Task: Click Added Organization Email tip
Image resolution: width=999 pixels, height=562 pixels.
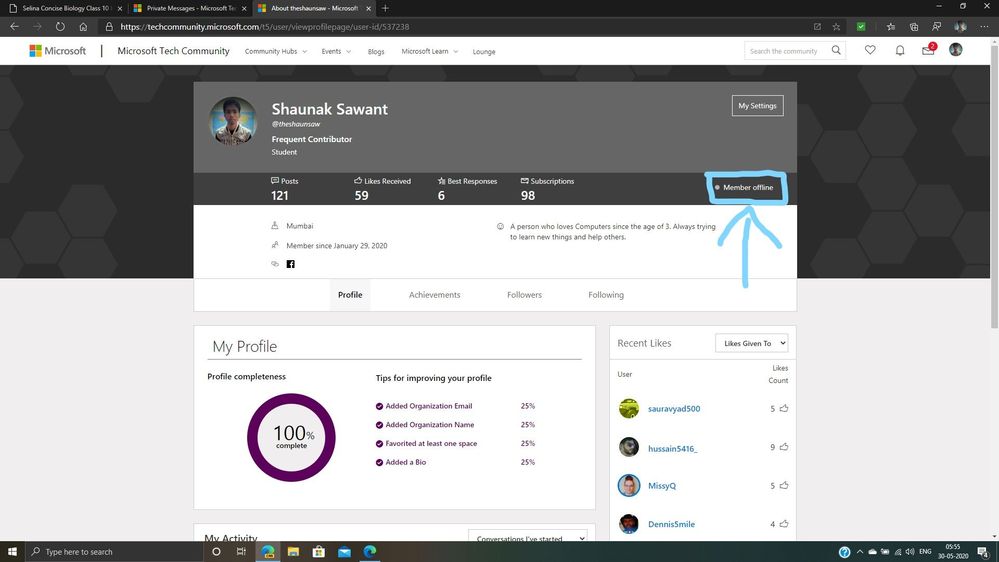Action: tap(429, 406)
